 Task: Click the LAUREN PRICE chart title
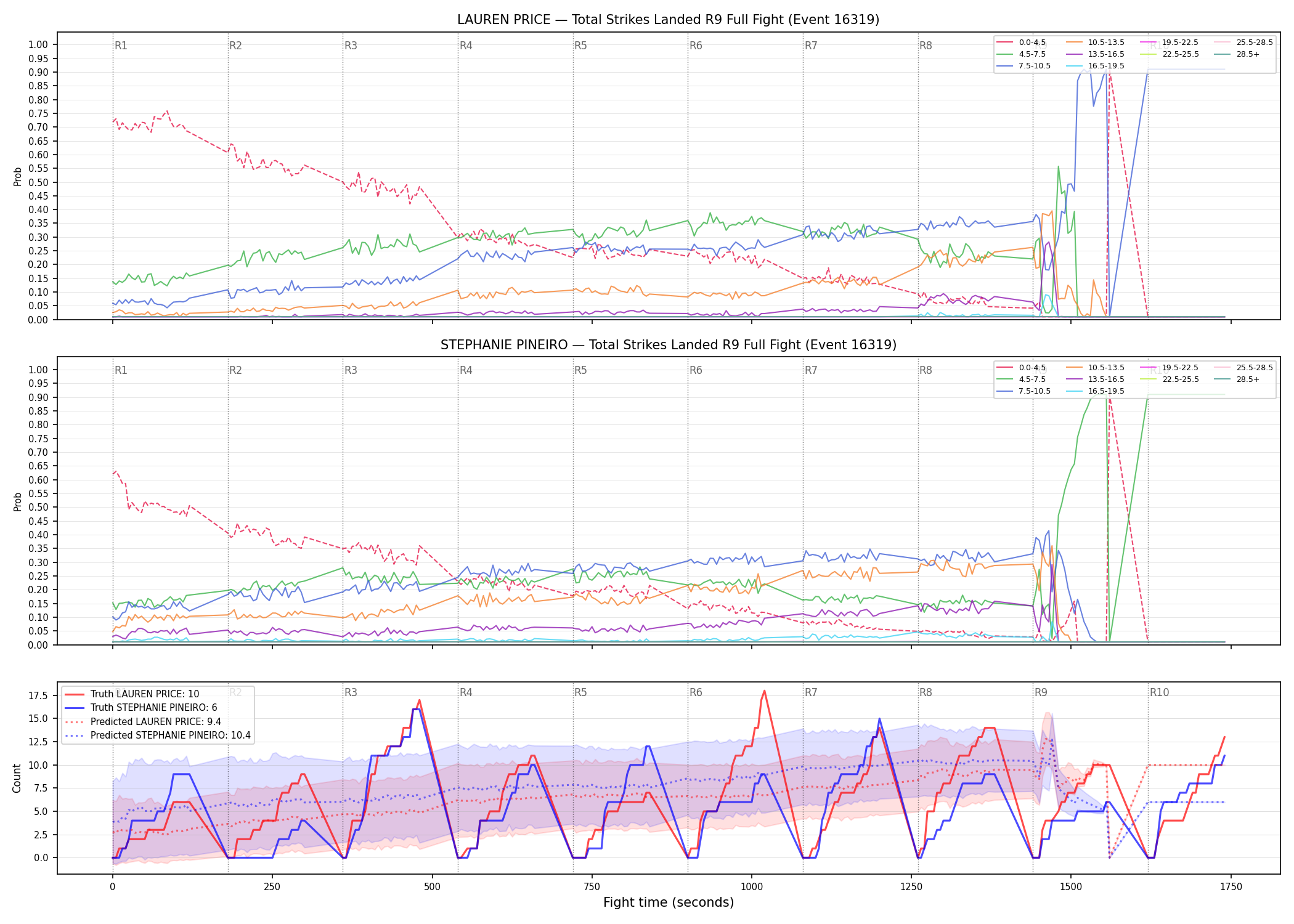[668, 20]
